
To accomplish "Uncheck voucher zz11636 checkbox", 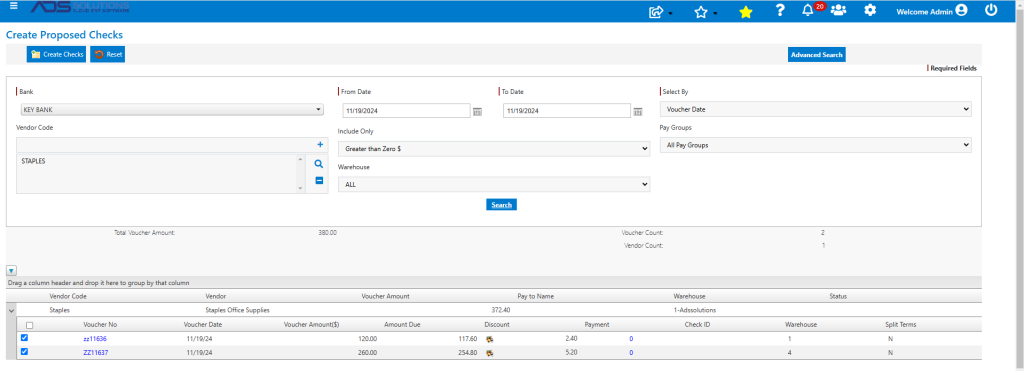I will pos(25,338).
